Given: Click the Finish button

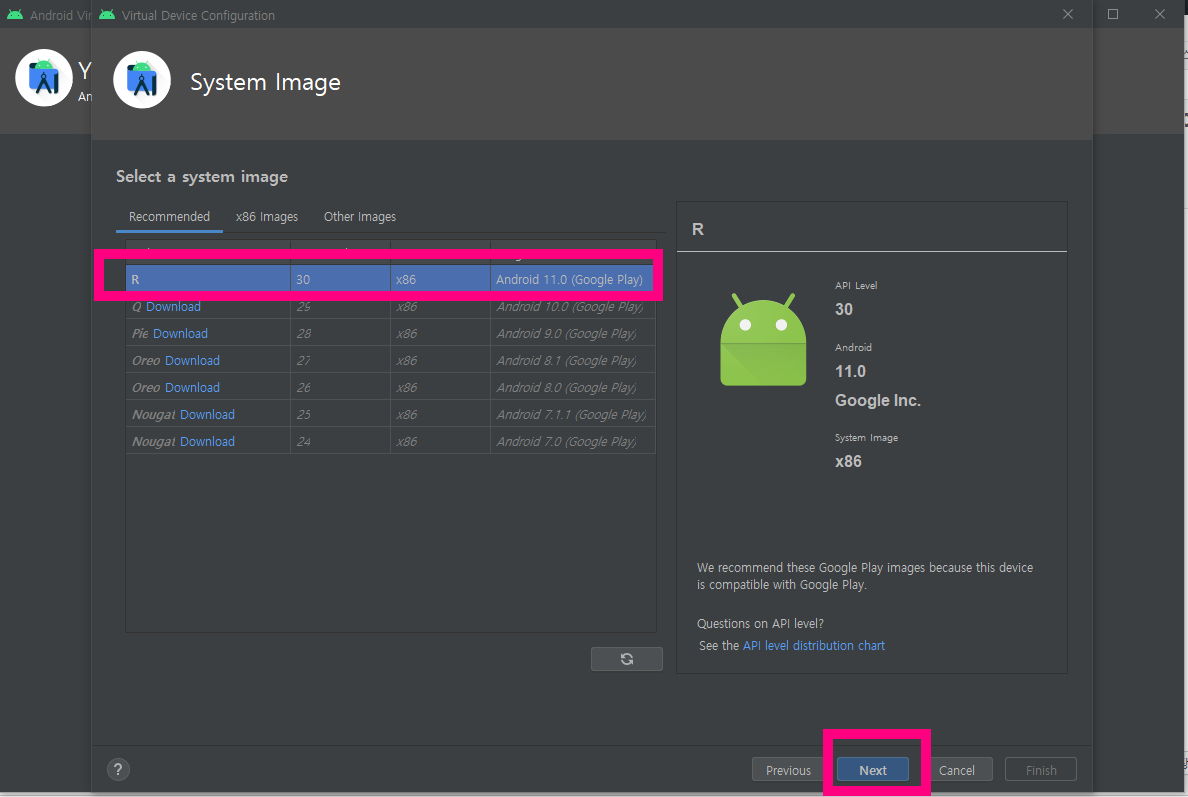Looking at the screenshot, I should click(x=1041, y=770).
